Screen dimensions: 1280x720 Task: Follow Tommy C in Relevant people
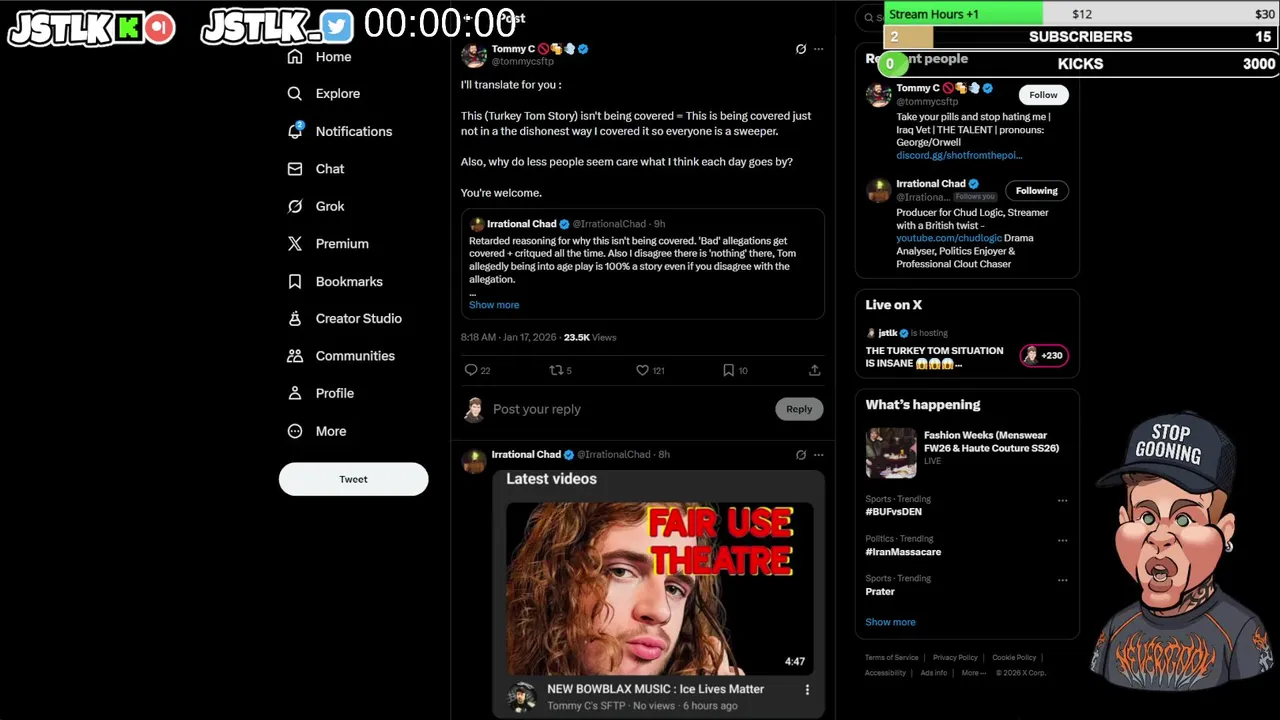tap(1043, 95)
